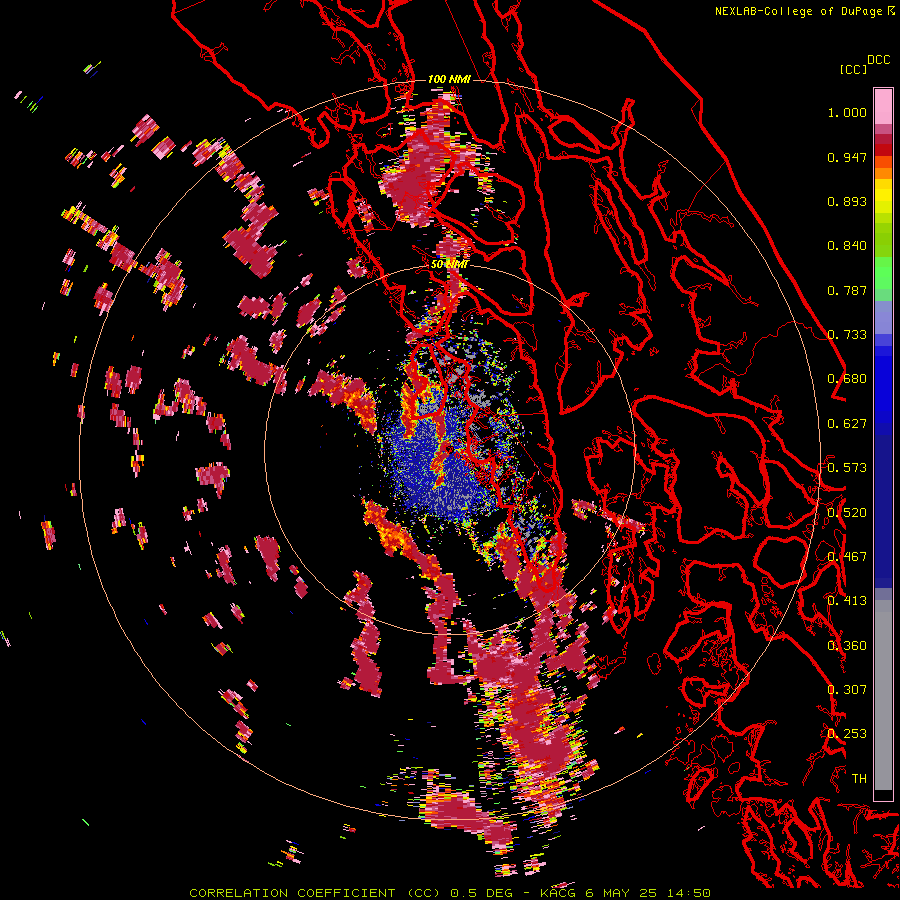The width and height of the screenshot is (900, 900).
Task: Click the 0.893 value on color scale
Action: [x=847, y=201]
